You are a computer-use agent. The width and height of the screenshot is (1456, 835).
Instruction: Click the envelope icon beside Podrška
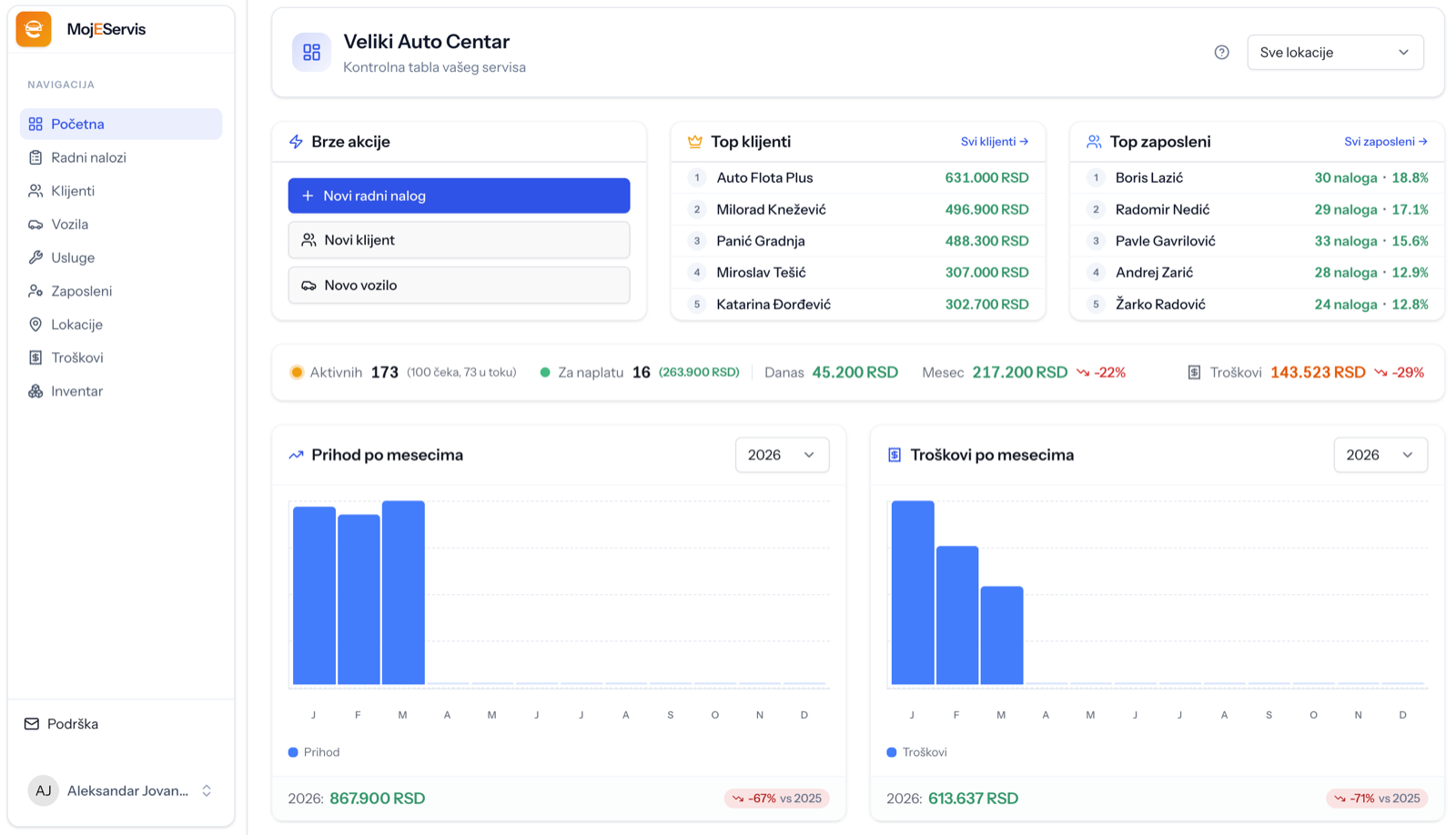pyautogui.click(x=32, y=724)
